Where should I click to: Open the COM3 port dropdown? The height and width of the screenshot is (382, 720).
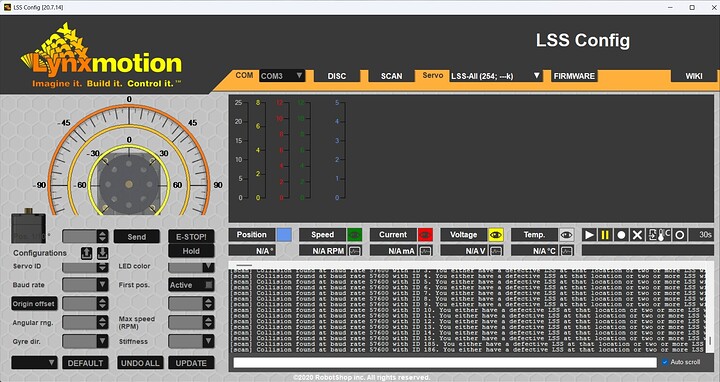[282, 76]
